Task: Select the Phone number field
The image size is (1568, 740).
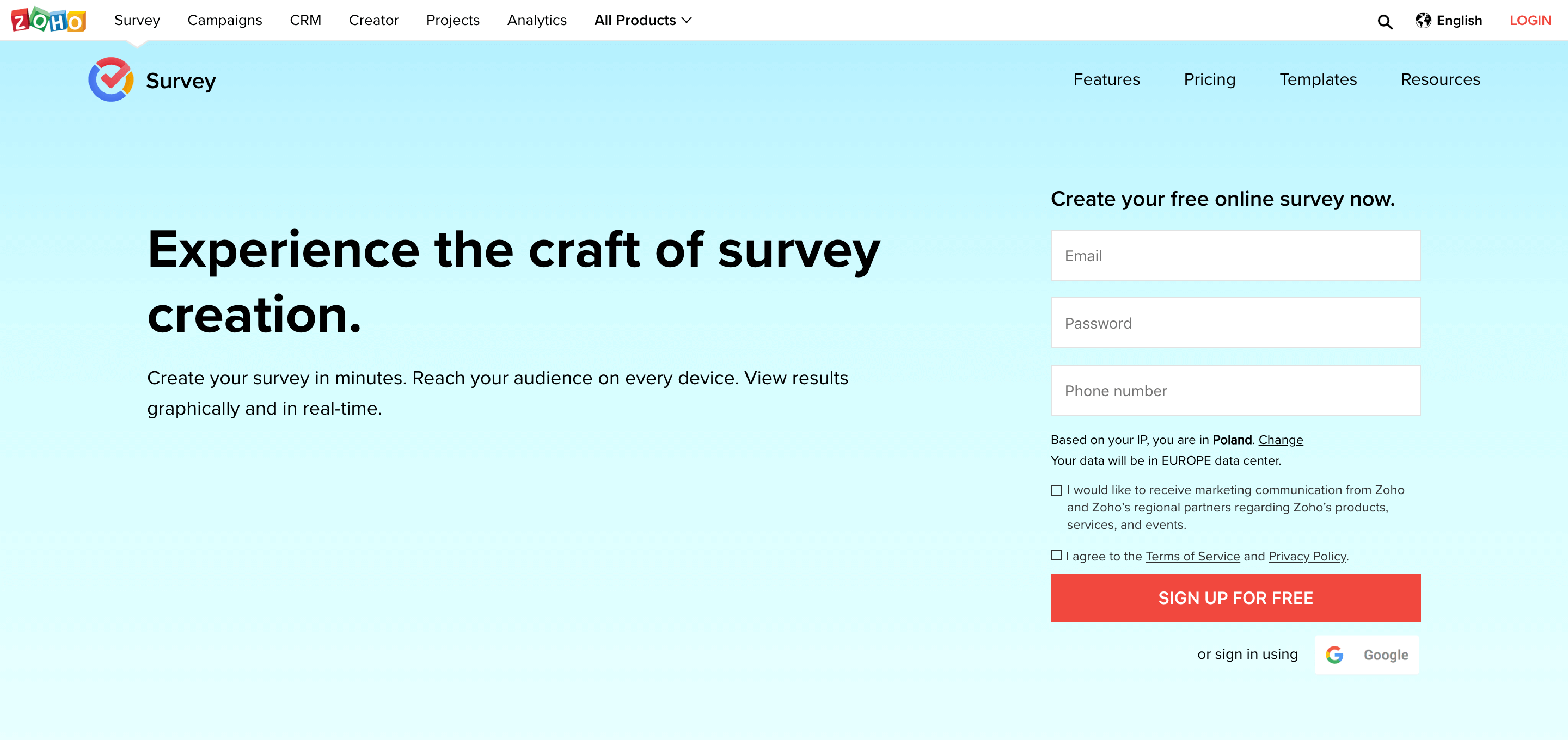Action: point(1235,391)
